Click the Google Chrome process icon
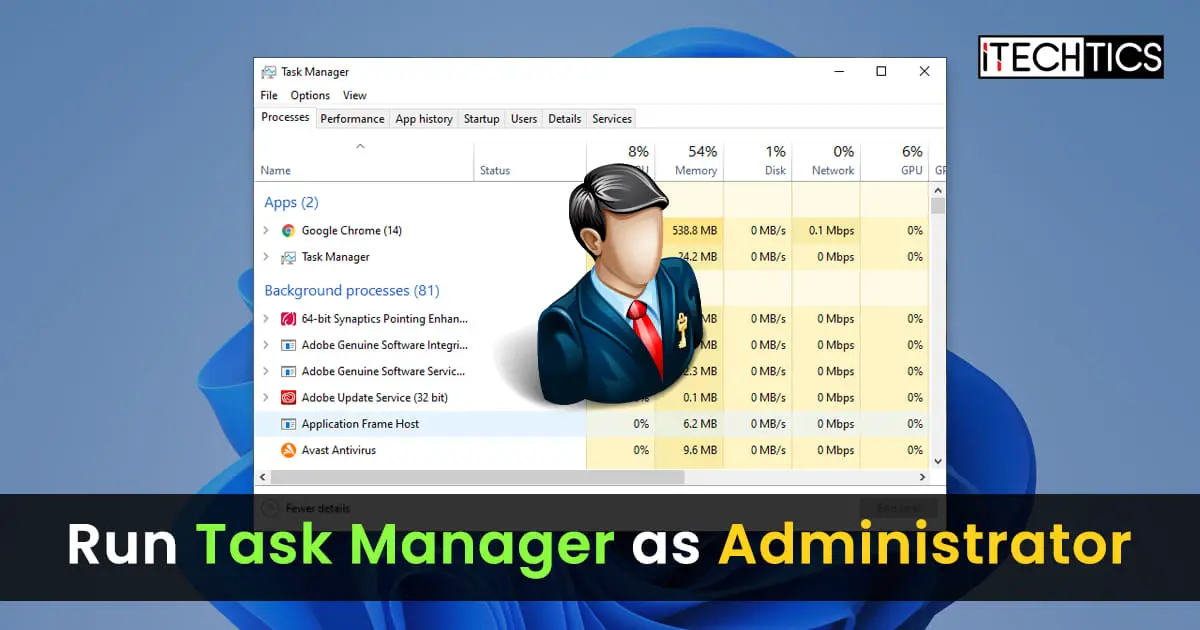Image resolution: width=1200 pixels, height=630 pixels. 288,230
